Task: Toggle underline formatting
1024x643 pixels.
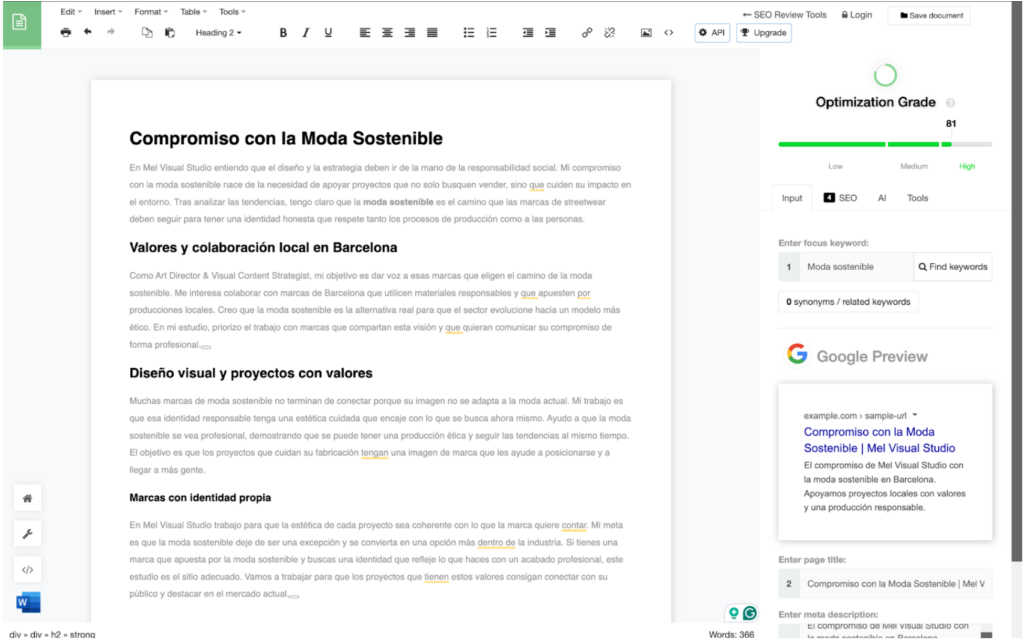Action: (x=328, y=33)
